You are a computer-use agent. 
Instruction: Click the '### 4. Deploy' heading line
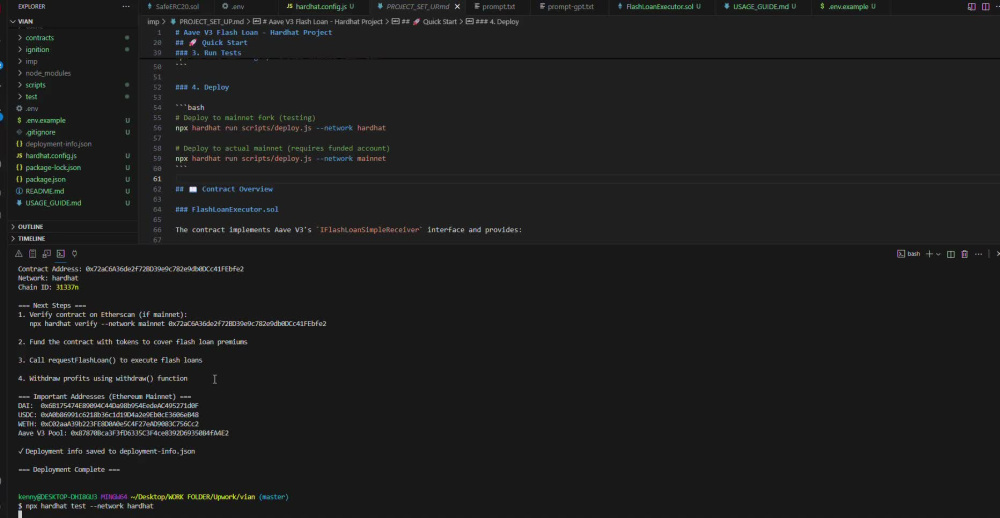pos(202,87)
